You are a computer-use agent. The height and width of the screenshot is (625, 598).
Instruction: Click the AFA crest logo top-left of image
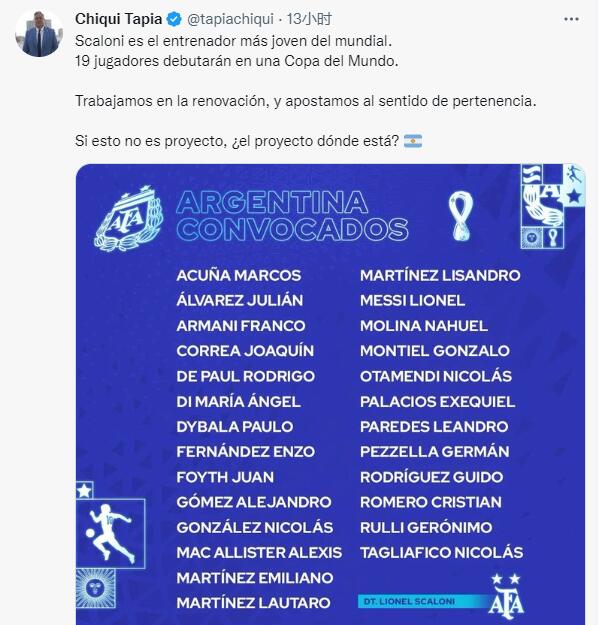[x=129, y=218]
